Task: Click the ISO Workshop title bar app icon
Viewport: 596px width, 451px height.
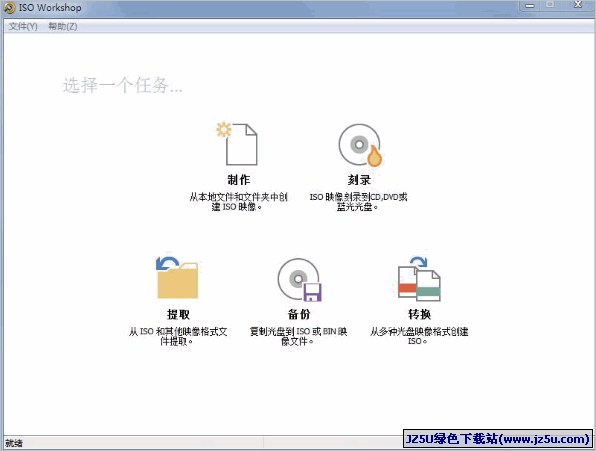Action: (9, 8)
